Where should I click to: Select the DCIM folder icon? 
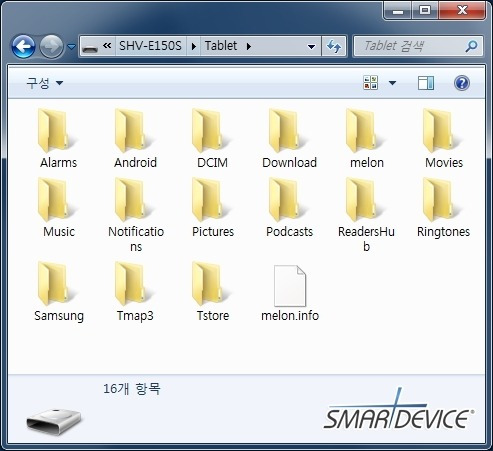[212, 131]
